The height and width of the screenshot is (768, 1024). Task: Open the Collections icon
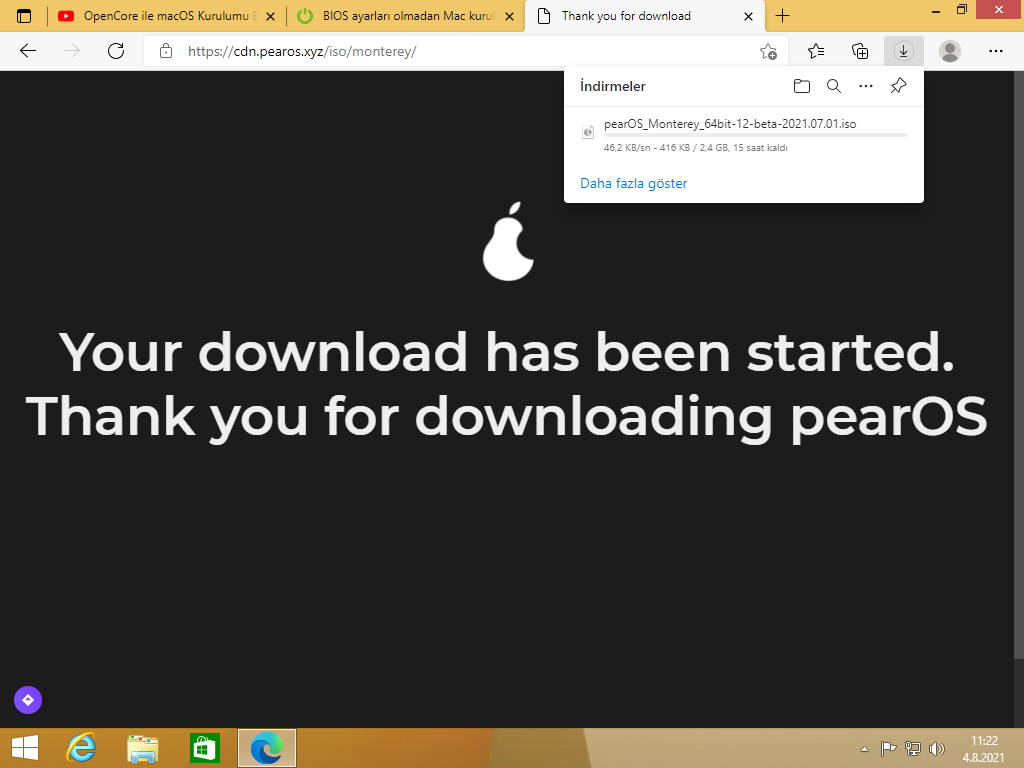click(860, 51)
